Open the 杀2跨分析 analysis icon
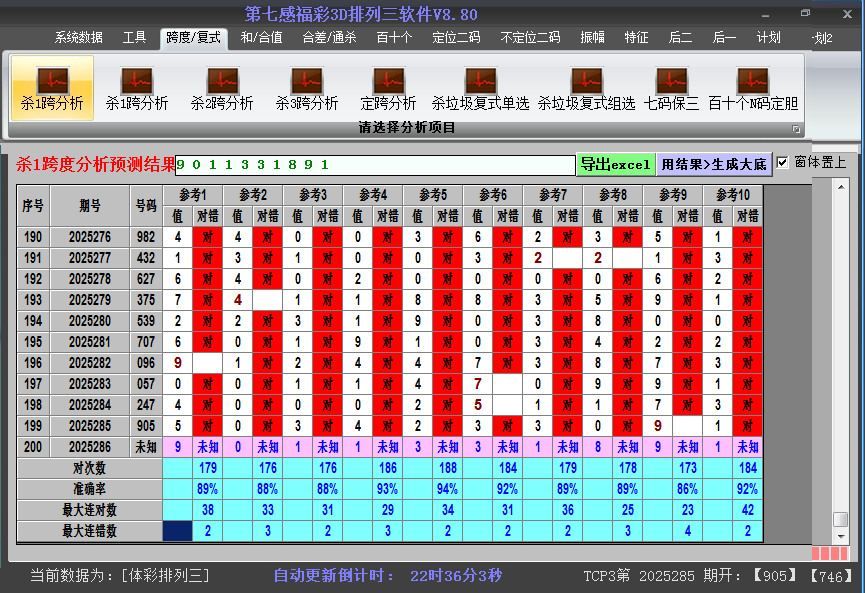The width and height of the screenshot is (865, 593). 222,88
